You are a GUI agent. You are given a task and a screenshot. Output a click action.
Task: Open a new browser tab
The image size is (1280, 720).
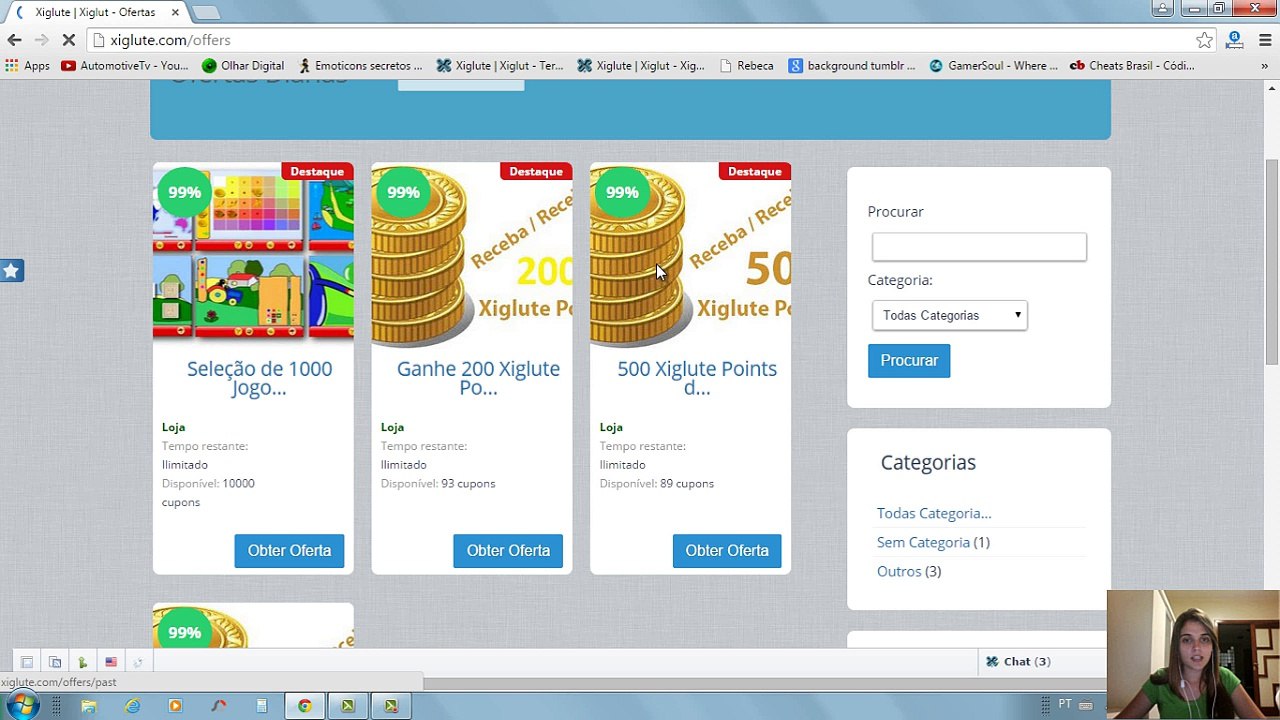coord(206,12)
